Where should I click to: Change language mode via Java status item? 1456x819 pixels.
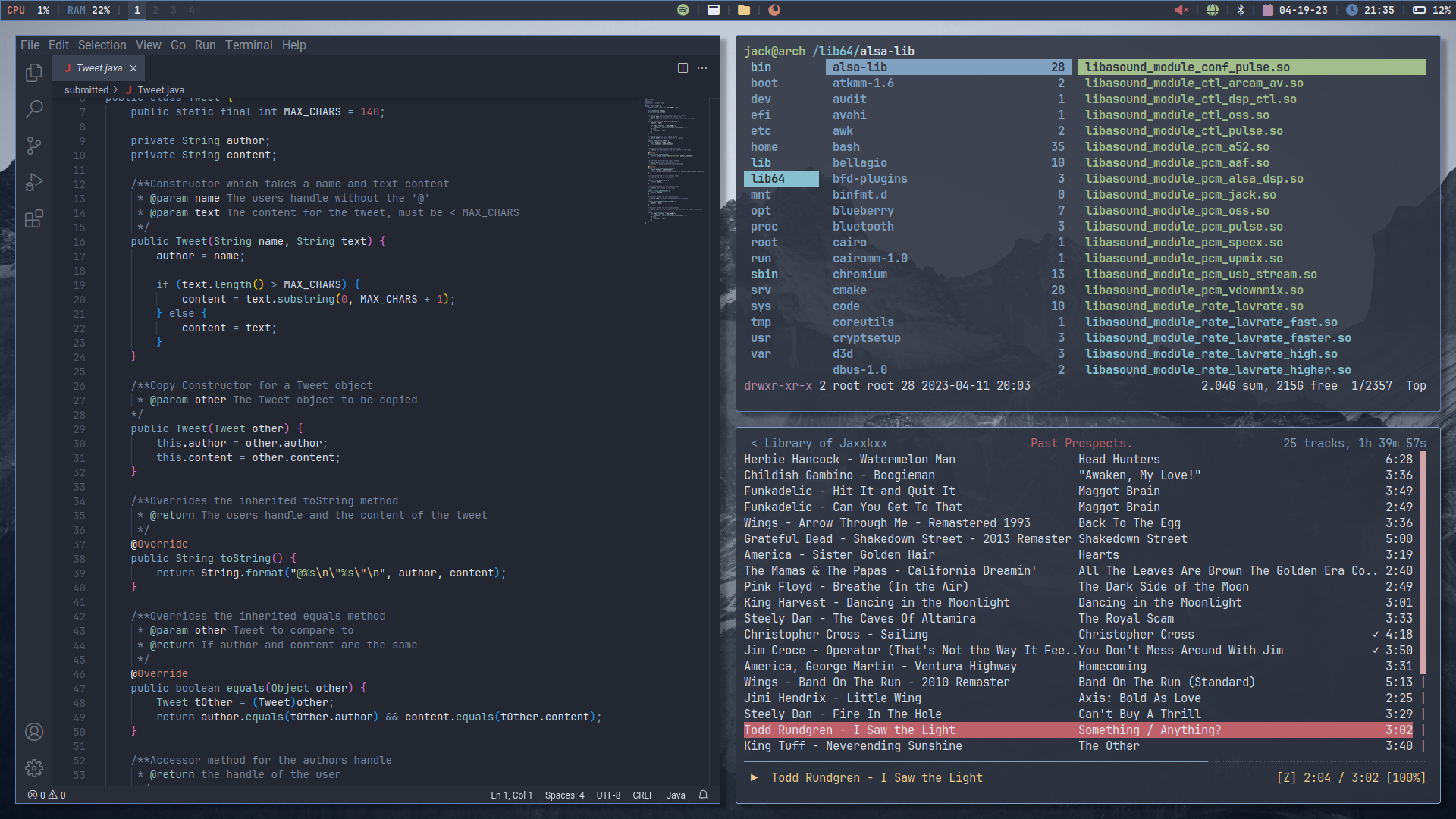[676, 795]
